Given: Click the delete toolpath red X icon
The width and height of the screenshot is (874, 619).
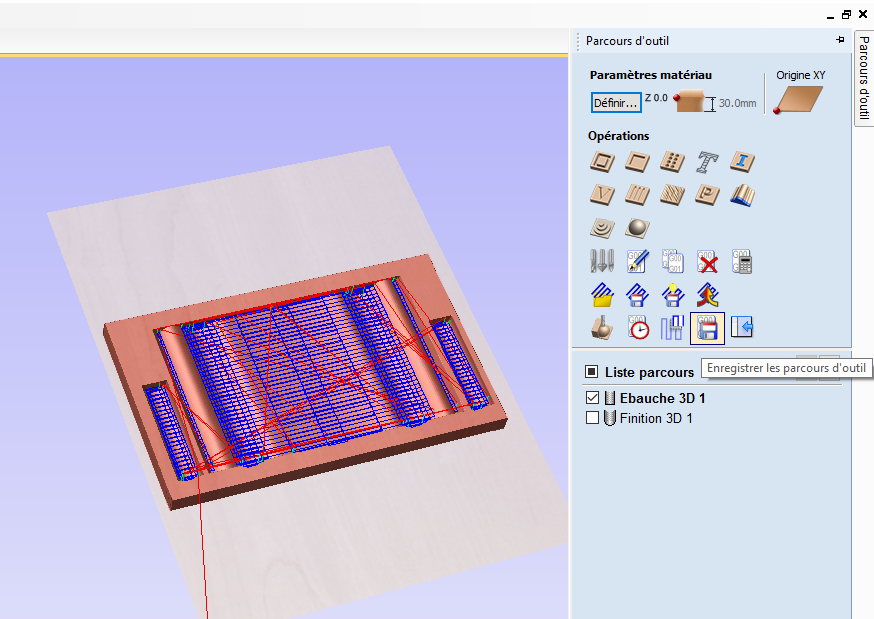Looking at the screenshot, I should 707,261.
